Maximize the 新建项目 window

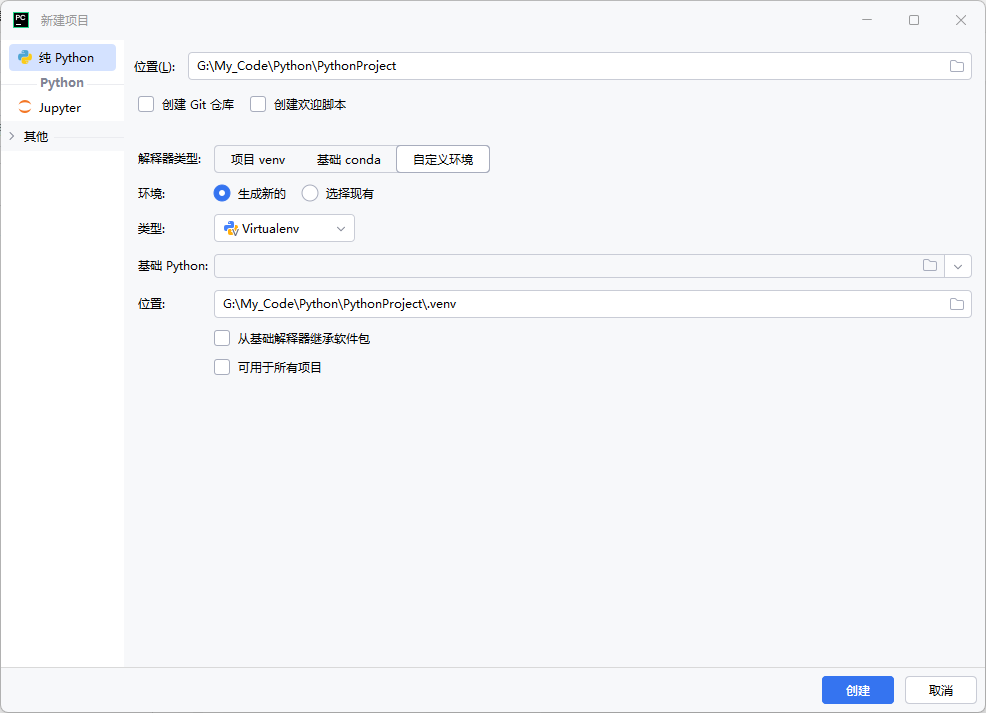(x=914, y=20)
